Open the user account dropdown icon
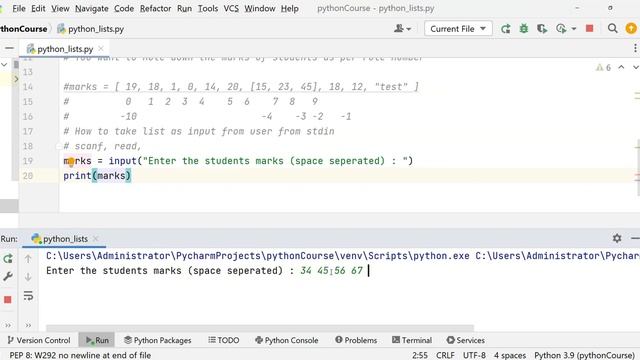 tap(402, 29)
